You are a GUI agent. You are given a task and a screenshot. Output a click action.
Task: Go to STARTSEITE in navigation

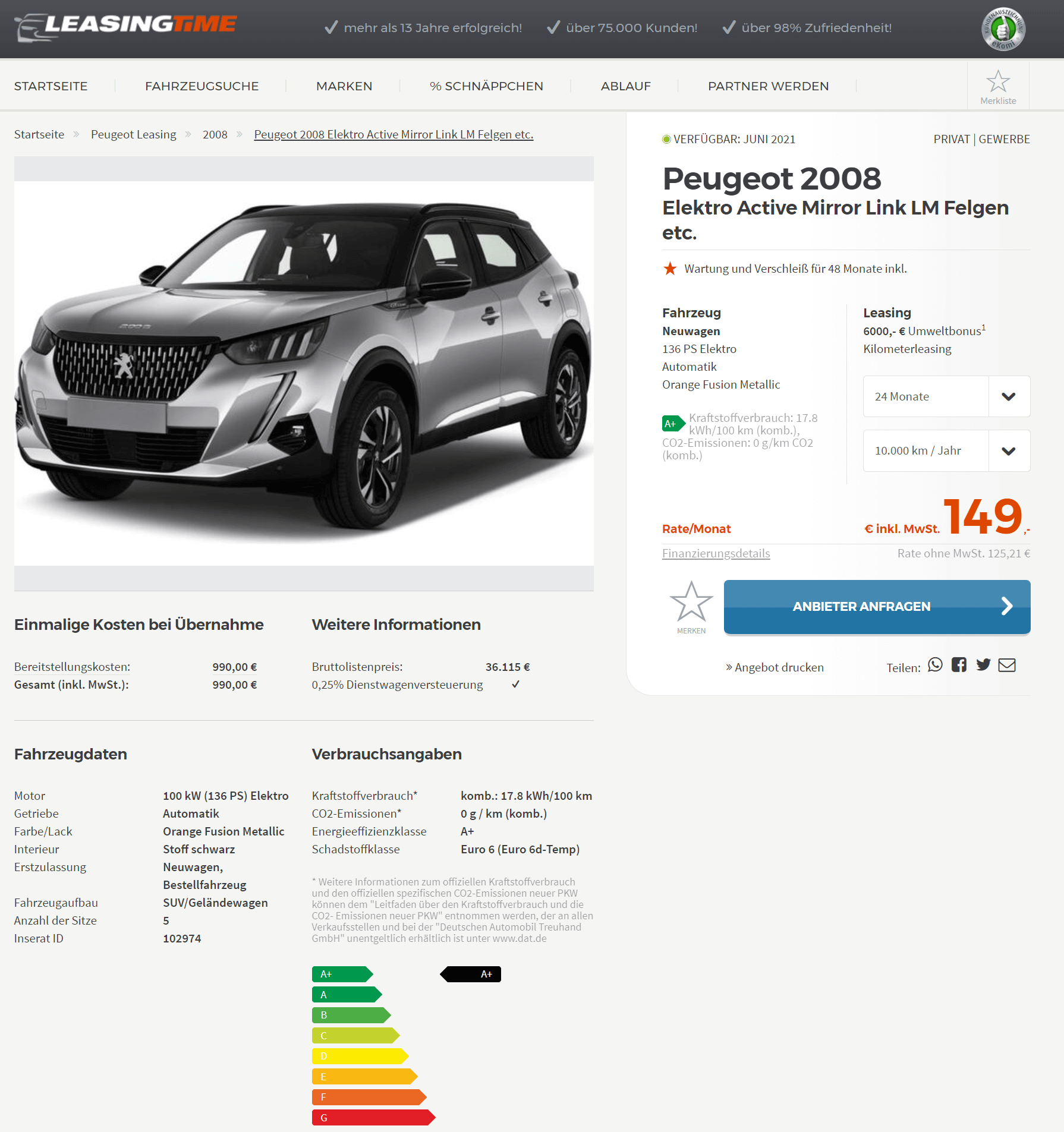click(51, 86)
